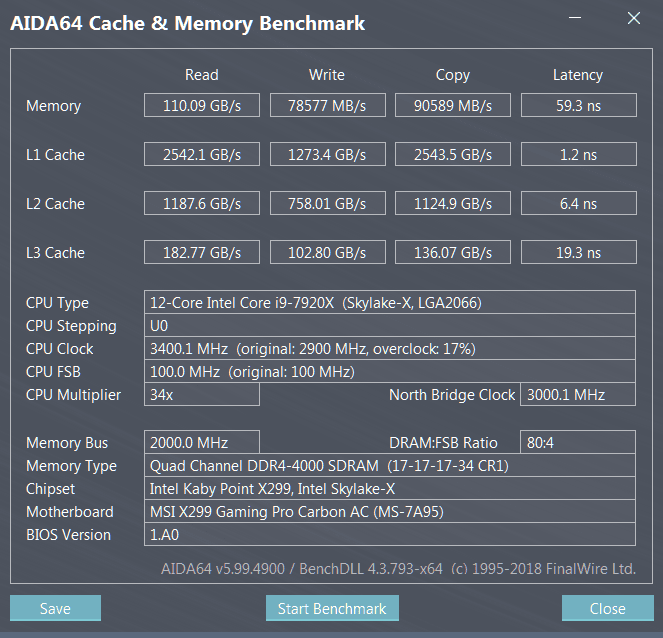Click the North Bridge Clock value

pyautogui.click(x=578, y=395)
